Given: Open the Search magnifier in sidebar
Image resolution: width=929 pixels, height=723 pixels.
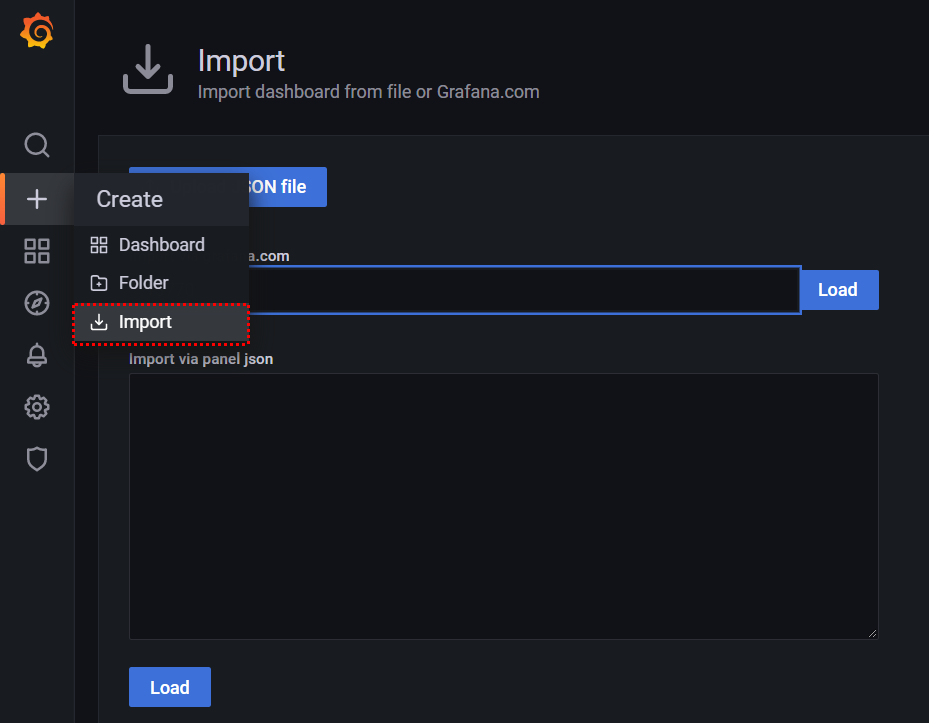Looking at the screenshot, I should pos(37,145).
